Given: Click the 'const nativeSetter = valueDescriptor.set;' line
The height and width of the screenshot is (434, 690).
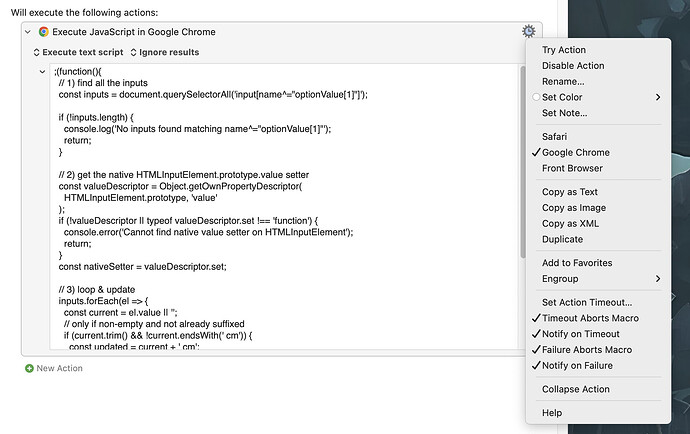Looking at the screenshot, I should (143, 267).
